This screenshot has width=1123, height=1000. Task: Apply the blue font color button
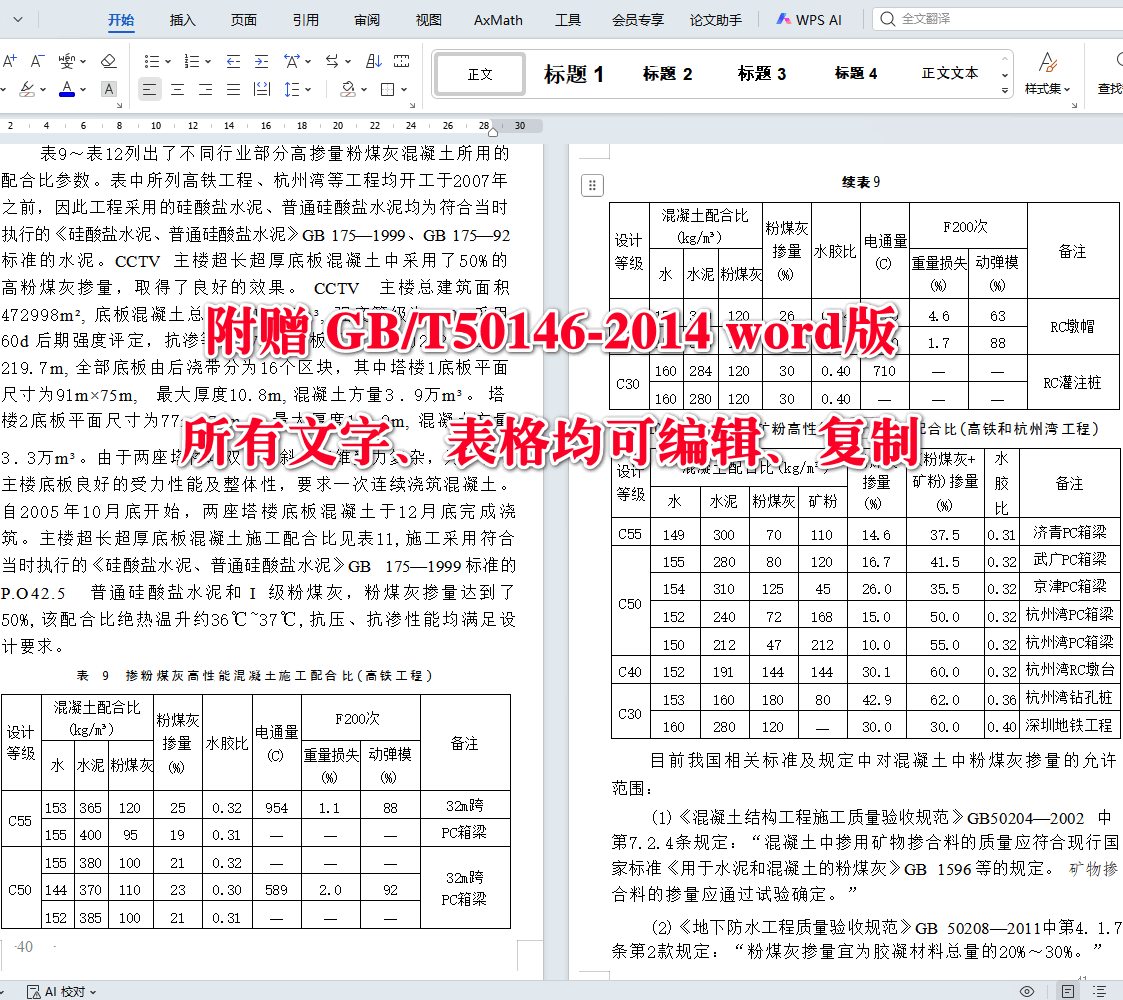pyautogui.click(x=67, y=89)
